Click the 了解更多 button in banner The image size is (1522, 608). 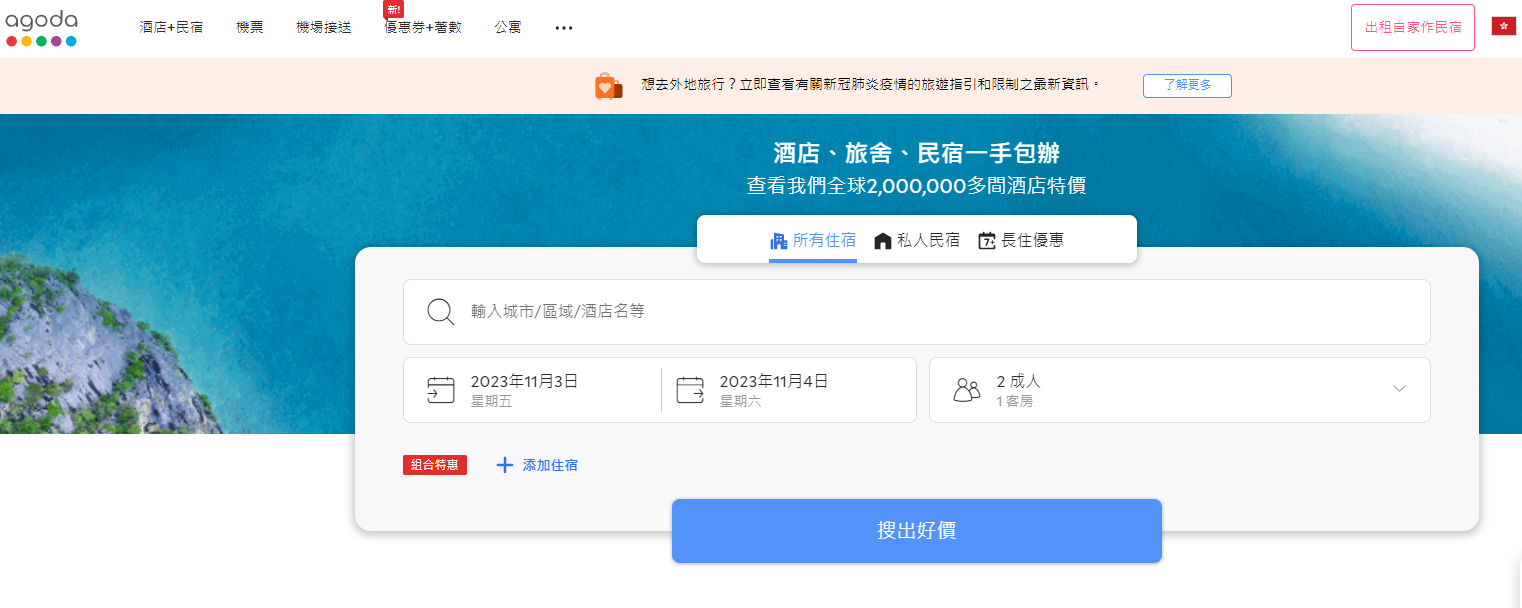(1187, 86)
